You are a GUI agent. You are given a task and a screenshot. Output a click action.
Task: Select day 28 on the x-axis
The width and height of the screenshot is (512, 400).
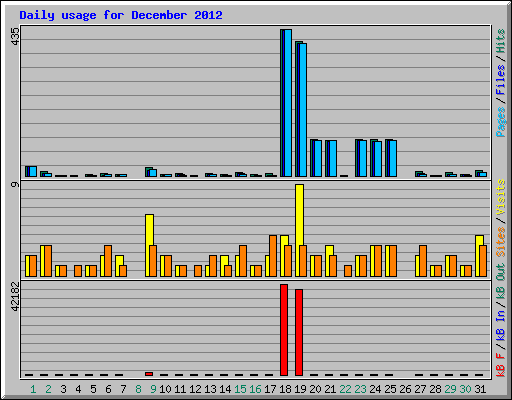tap(435, 389)
